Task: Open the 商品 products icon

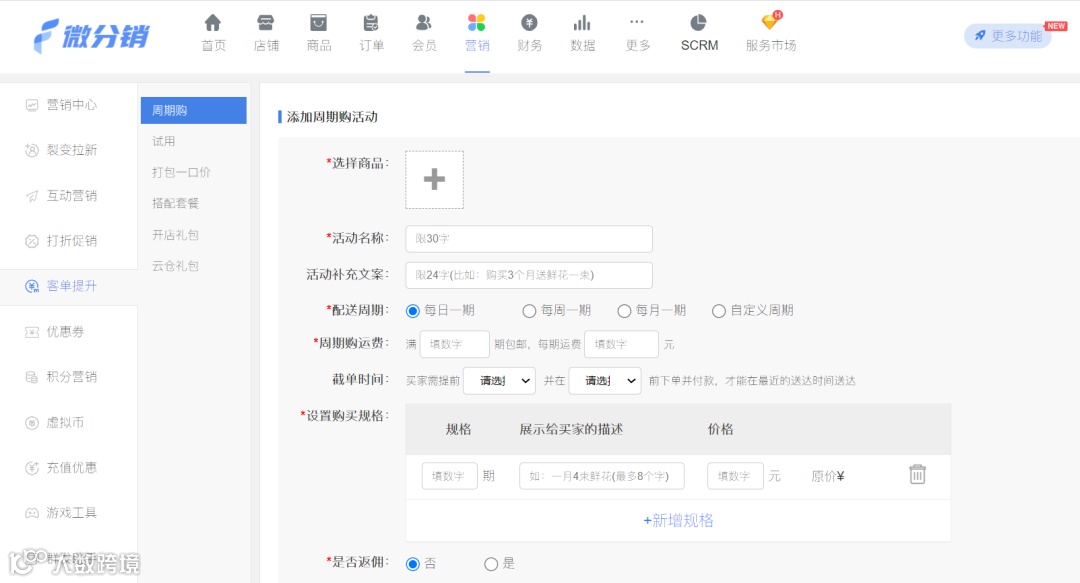Action: 318,23
